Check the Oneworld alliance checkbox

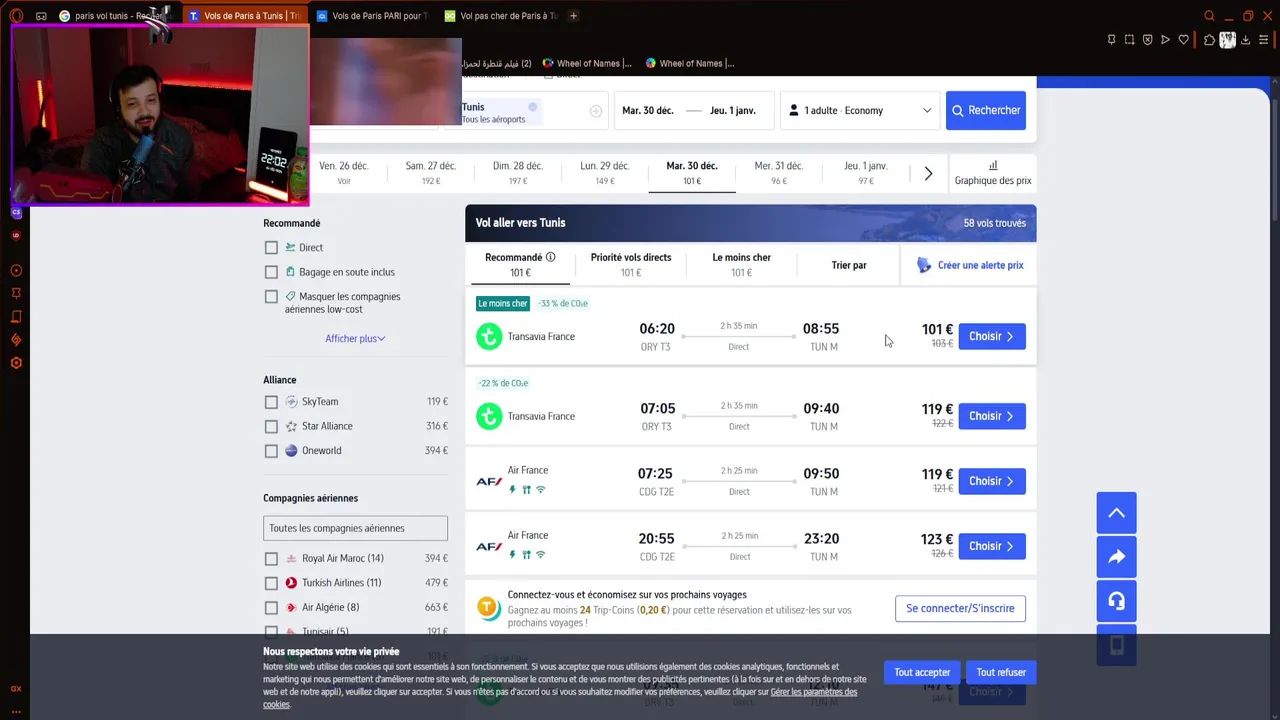click(271, 451)
